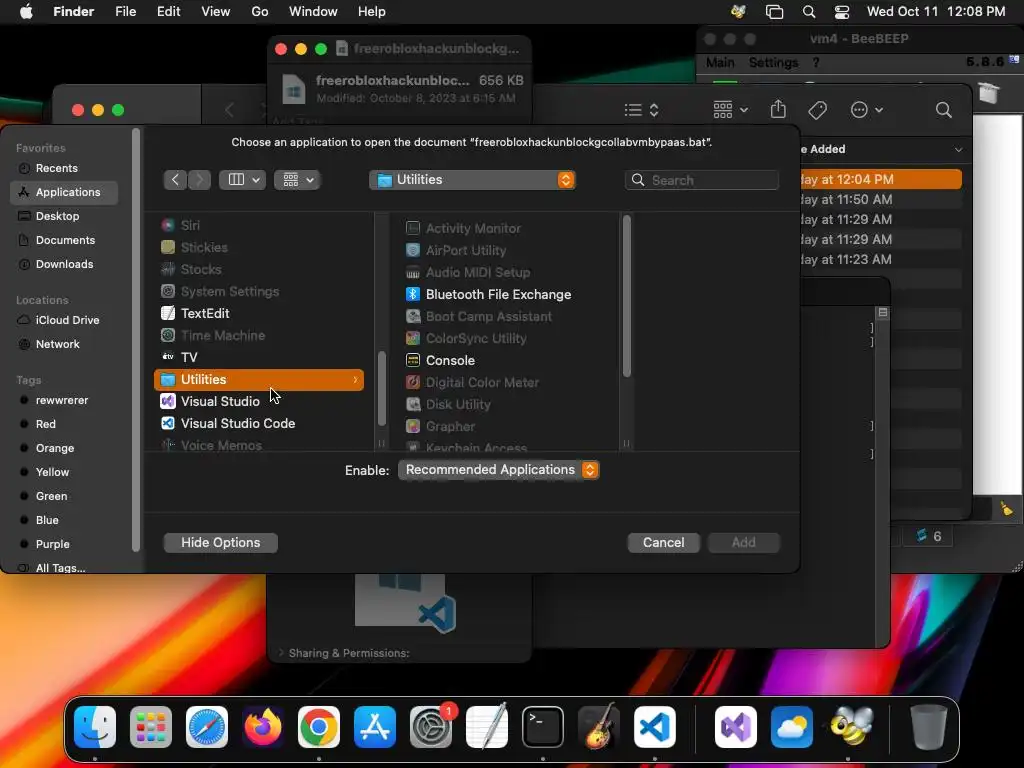Go back in the file dialog
Screen dimensions: 1024x768
[175, 180]
